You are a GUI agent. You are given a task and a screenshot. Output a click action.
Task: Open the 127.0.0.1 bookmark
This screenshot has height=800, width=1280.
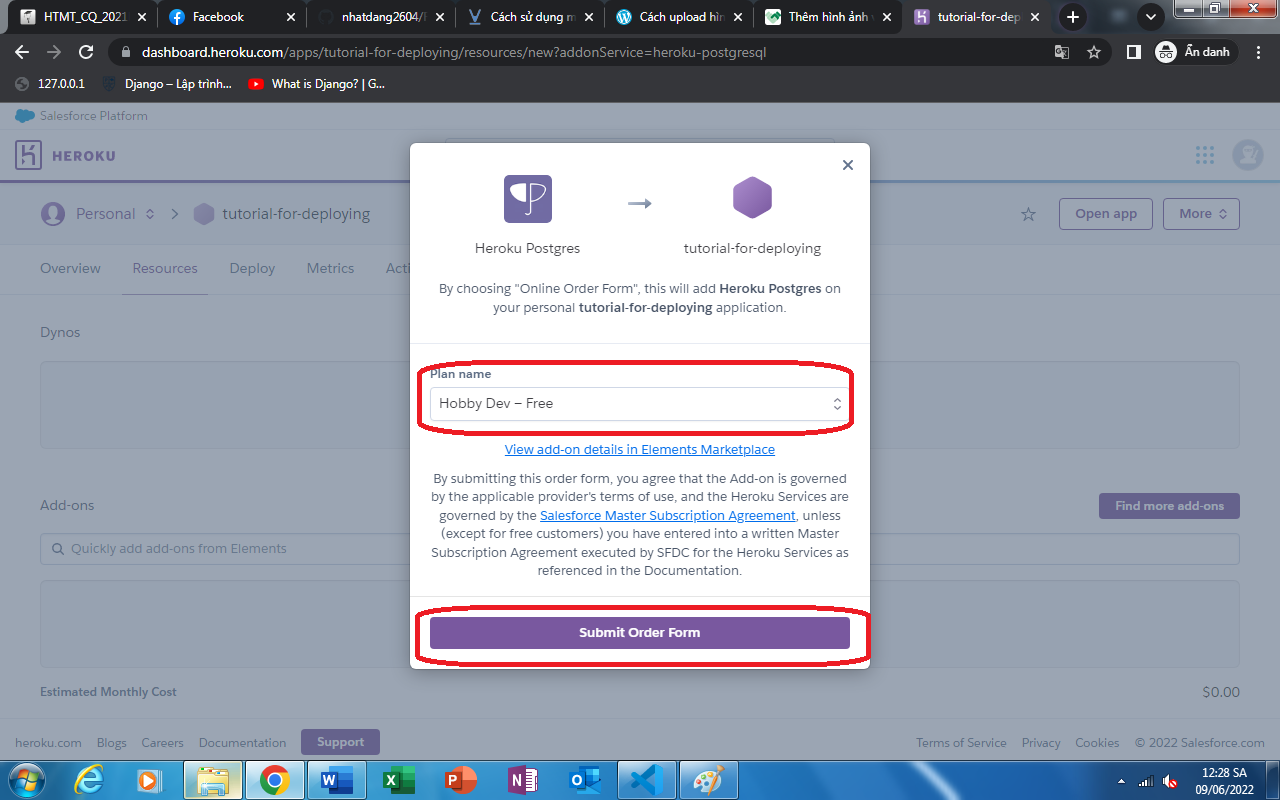(50, 84)
